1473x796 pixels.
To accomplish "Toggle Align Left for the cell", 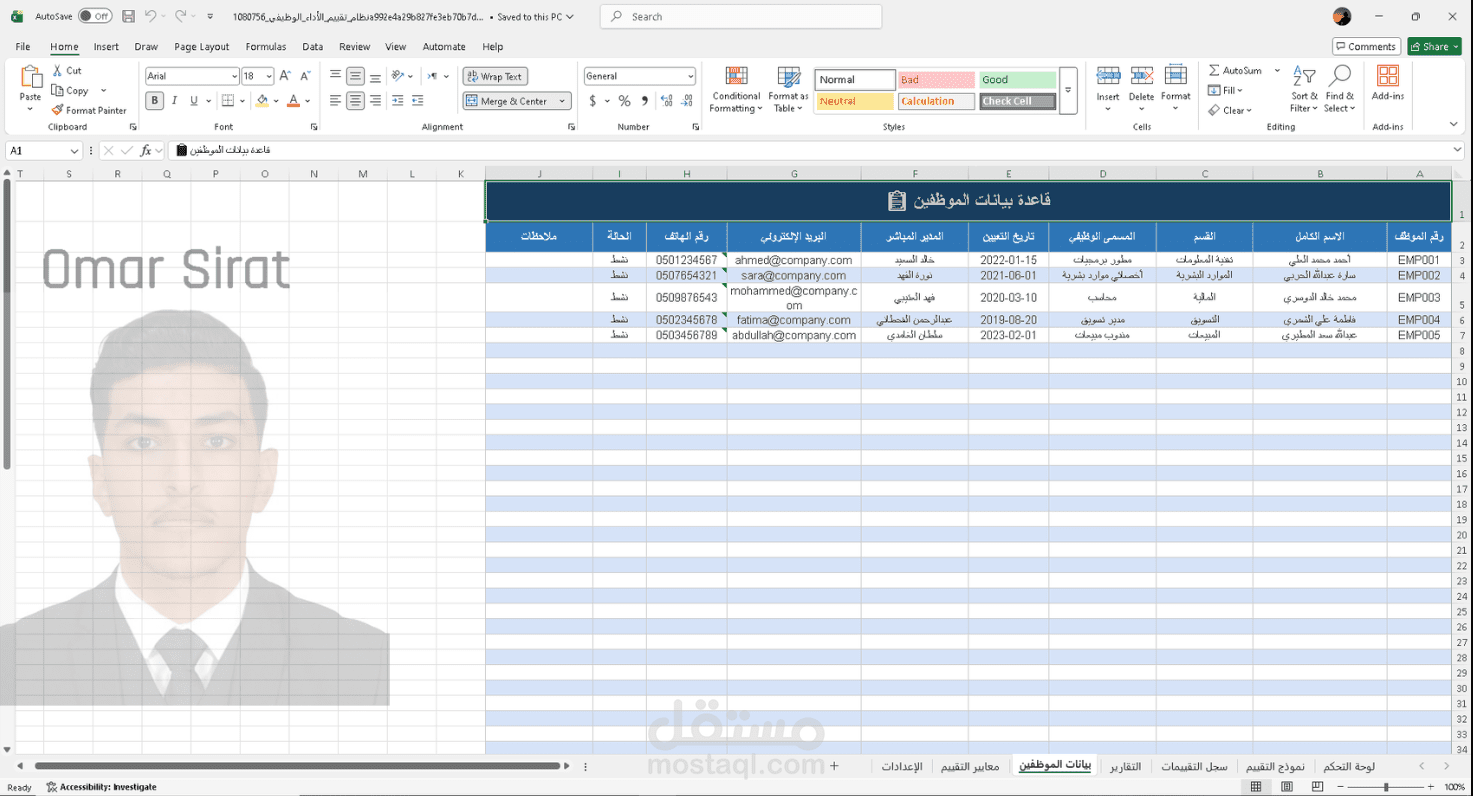I will (x=335, y=100).
